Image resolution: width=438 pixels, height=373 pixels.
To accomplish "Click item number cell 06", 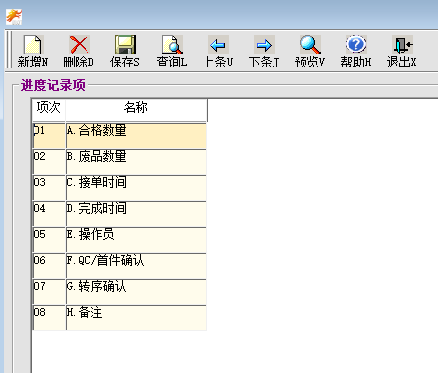I will (49, 266).
